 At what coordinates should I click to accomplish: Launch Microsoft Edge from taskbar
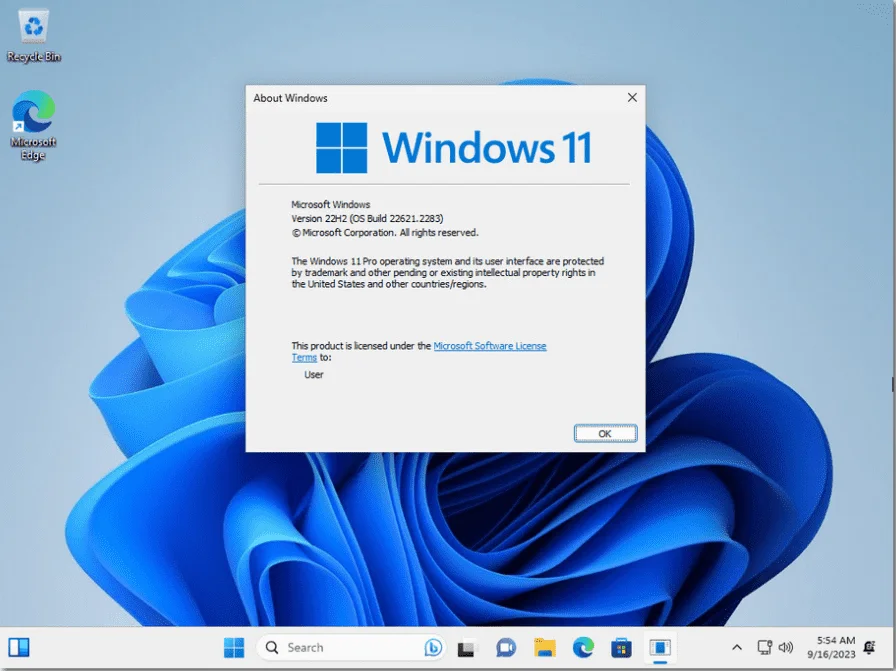[x=583, y=648]
